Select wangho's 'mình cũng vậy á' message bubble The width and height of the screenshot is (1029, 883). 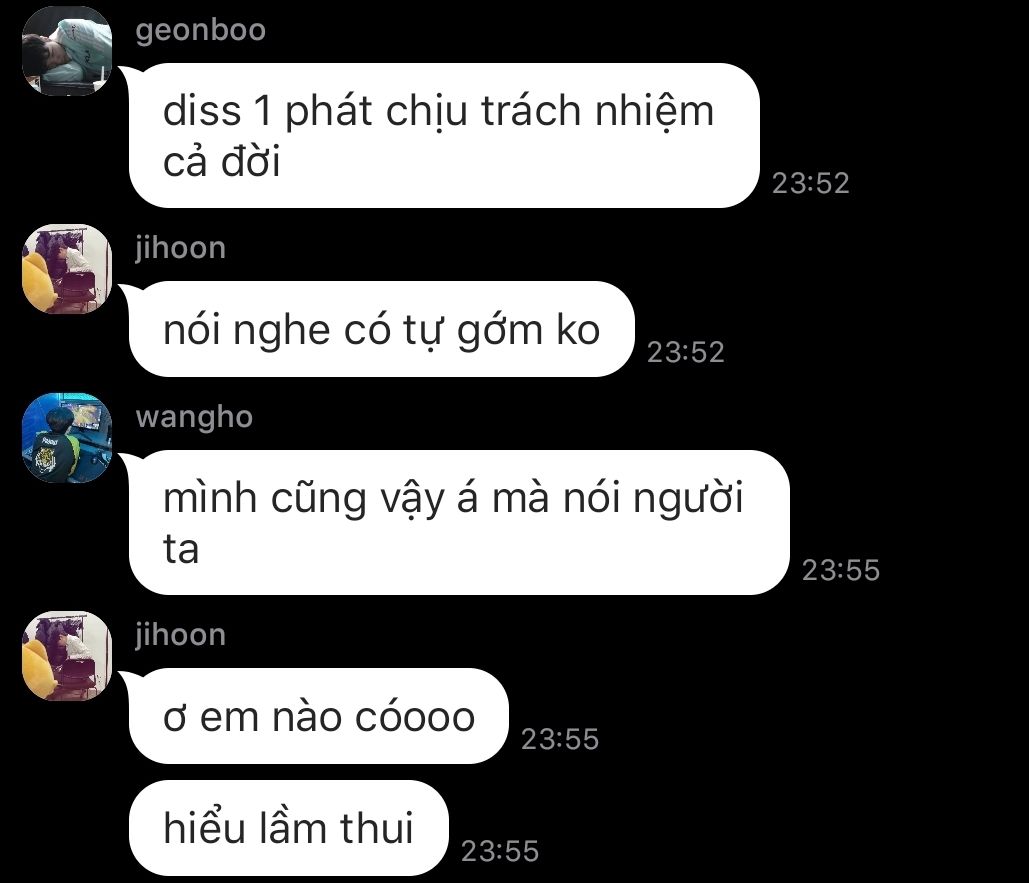coord(459,523)
